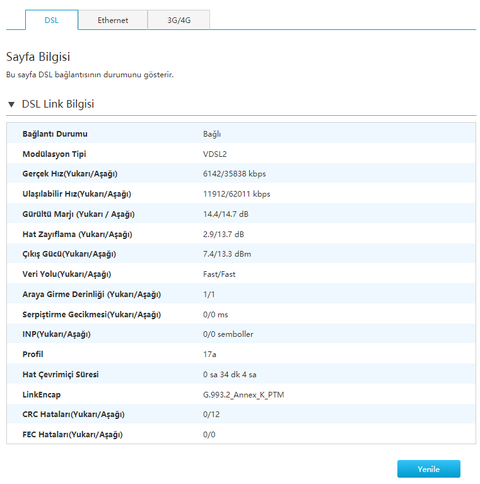Image resolution: width=480 pixels, height=484 pixels.
Task: Click the Yenile refresh button
Action: pos(429,469)
